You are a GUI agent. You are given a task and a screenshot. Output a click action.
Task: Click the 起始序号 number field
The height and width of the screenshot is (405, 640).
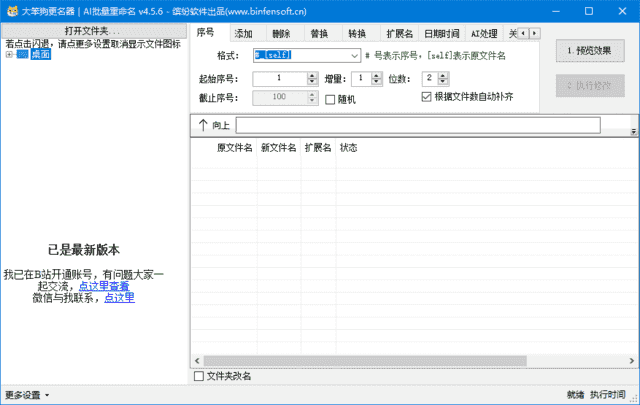tap(280, 79)
